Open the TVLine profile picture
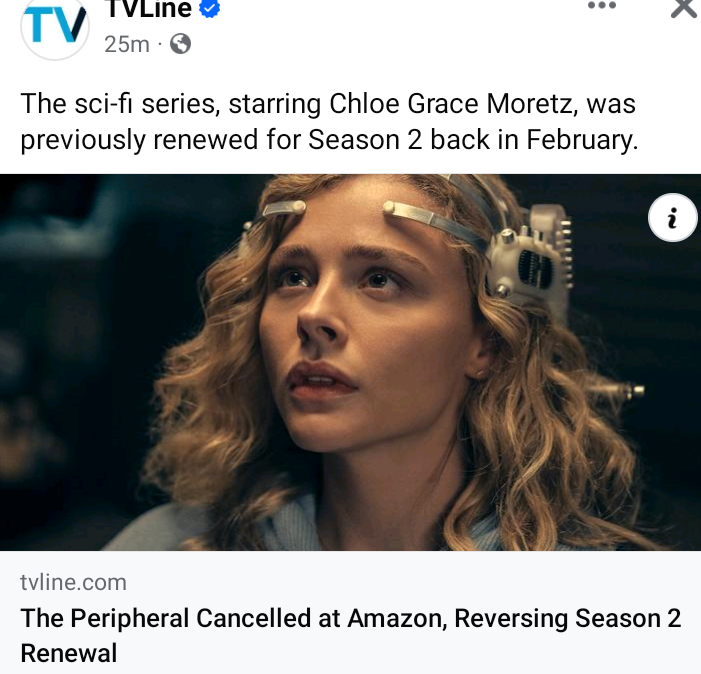This screenshot has height=674, width=701. click(x=55, y=27)
